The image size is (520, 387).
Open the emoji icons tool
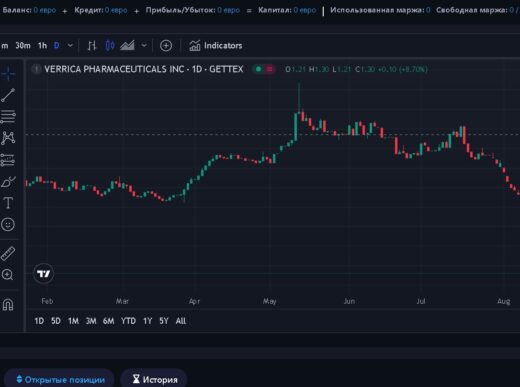8,224
